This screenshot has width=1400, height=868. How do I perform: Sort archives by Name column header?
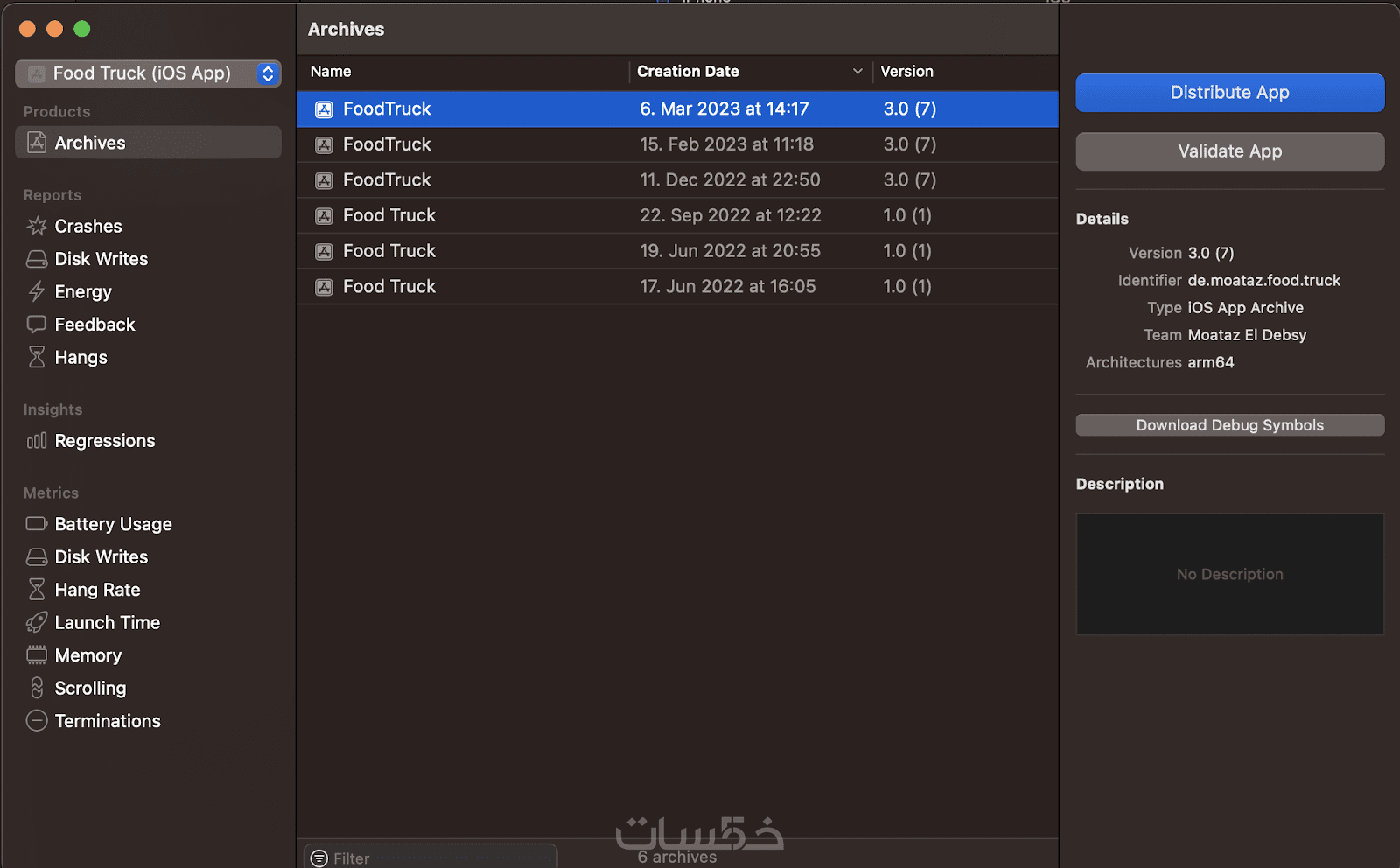pos(331,72)
